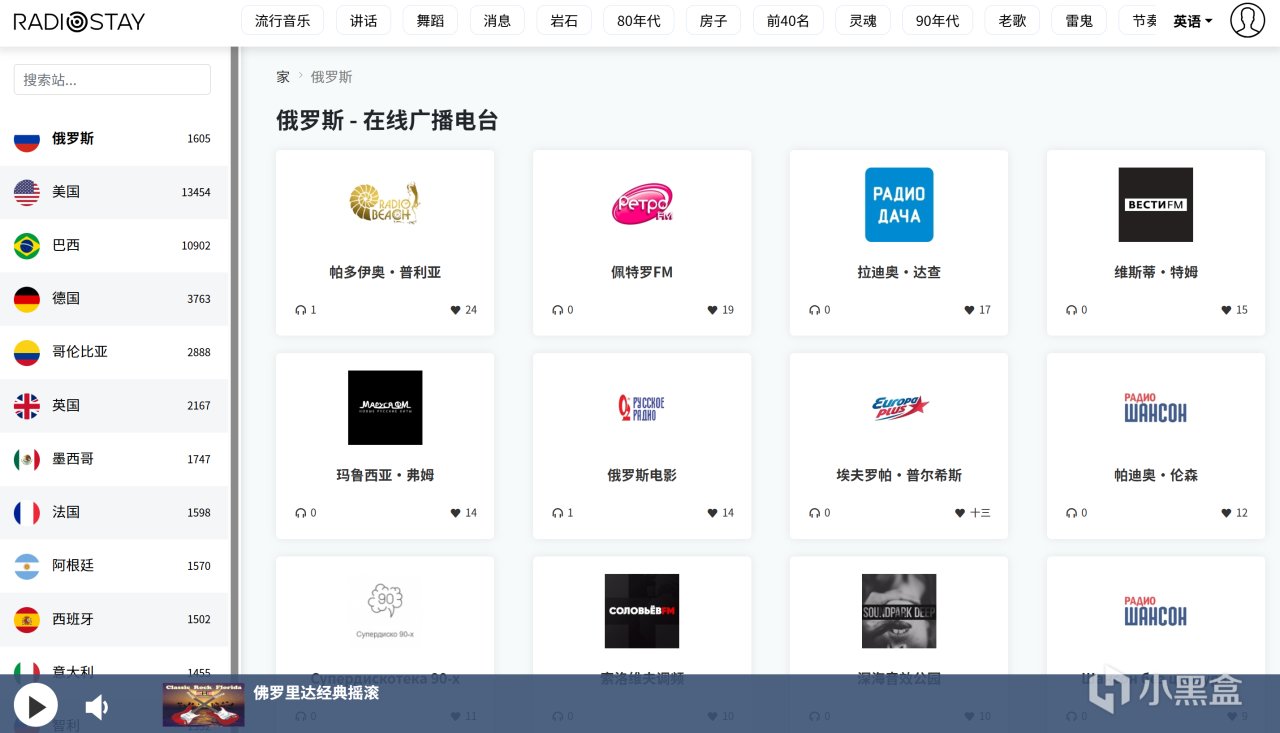
Task: Mute the volume speaker icon
Action: click(97, 708)
